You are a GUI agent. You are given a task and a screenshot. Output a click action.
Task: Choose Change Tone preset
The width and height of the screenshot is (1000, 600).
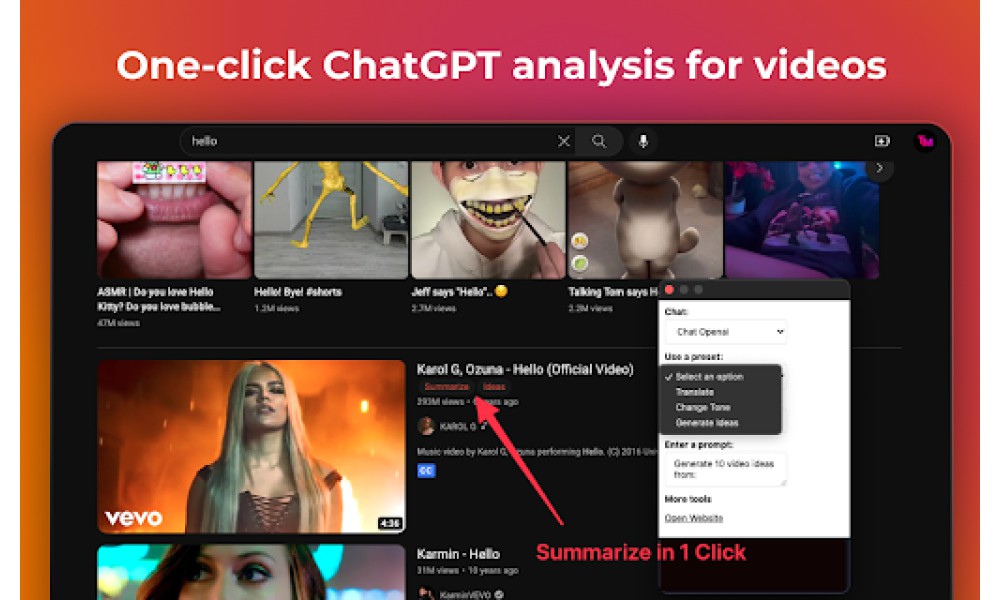point(703,407)
